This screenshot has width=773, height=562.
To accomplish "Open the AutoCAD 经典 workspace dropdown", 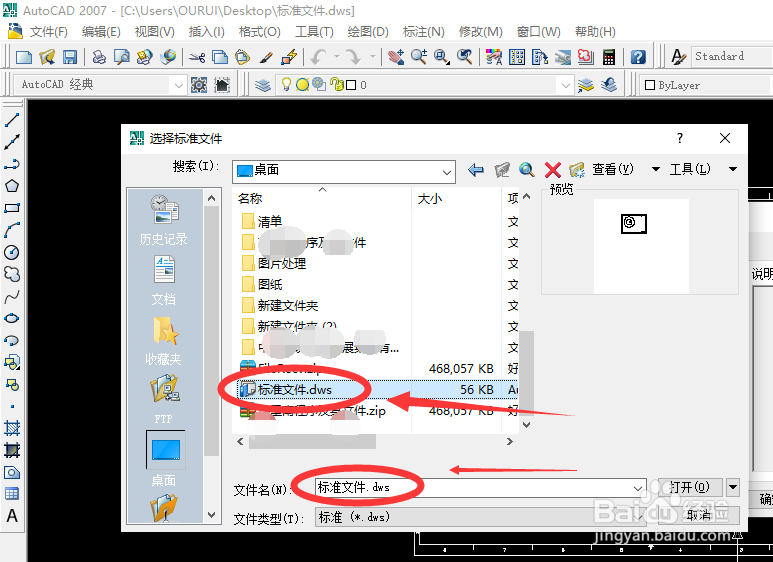I will tap(178, 85).
